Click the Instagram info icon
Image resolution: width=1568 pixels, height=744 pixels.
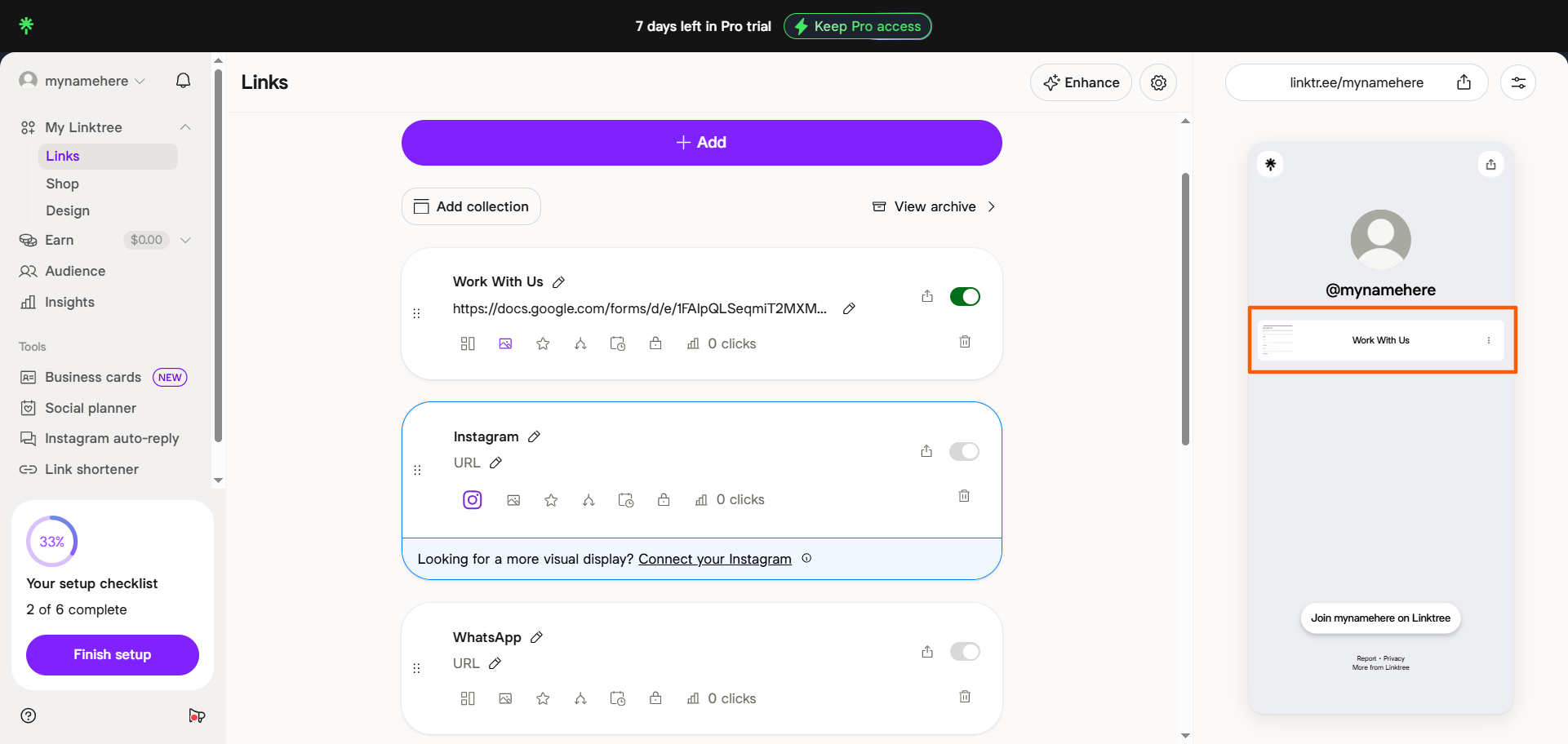tap(806, 558)
